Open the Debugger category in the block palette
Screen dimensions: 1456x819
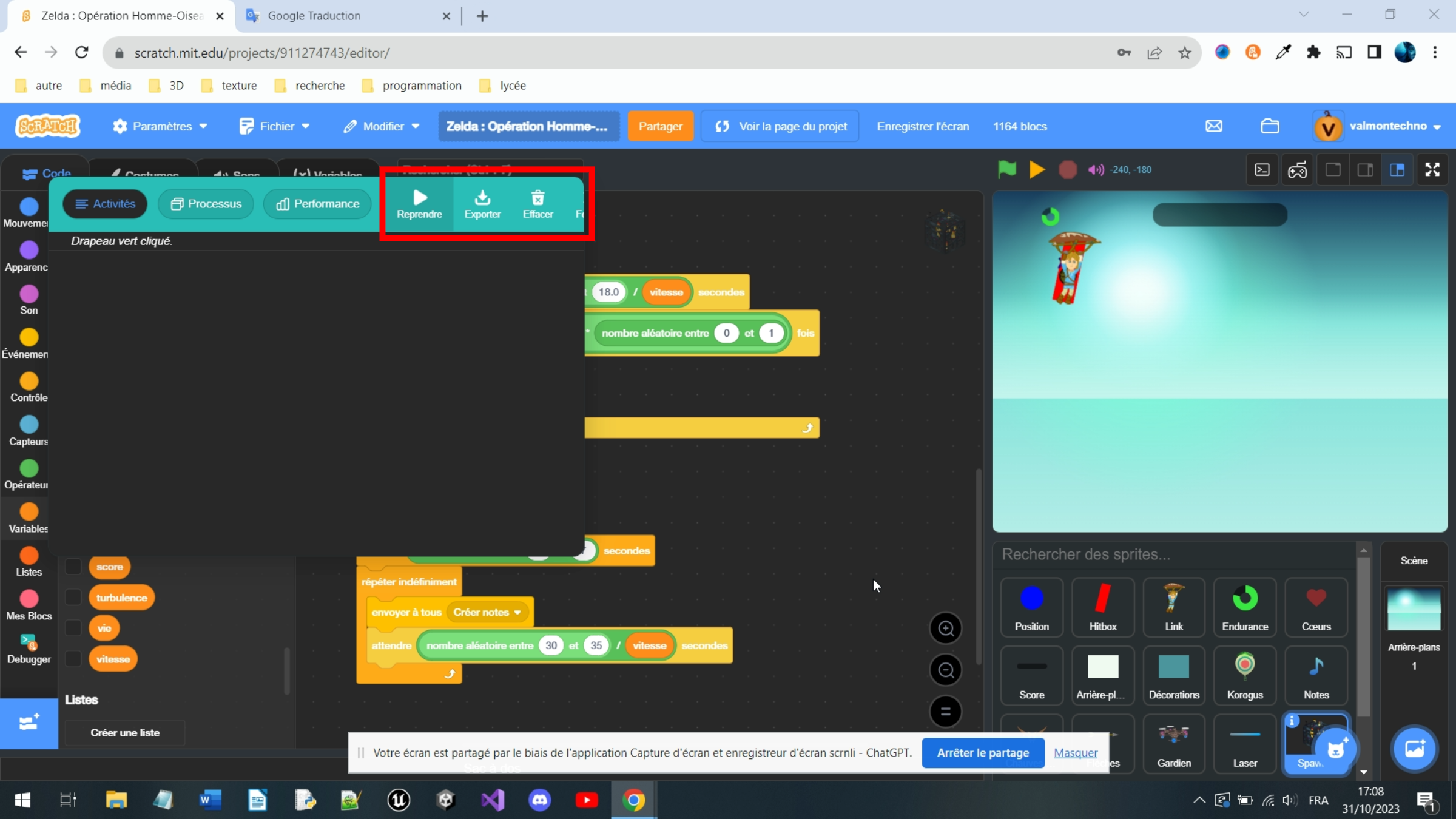27,646
